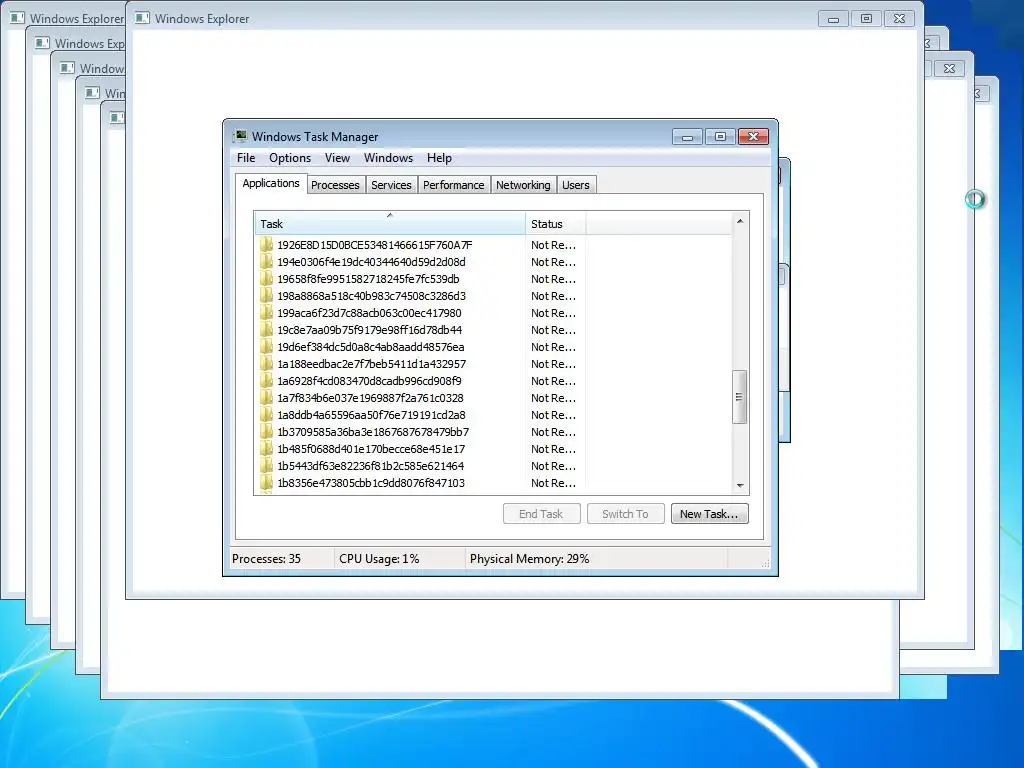Click the folder icon beside 199aca6f23d7c88acb063c00ec417980
The height and width of the screenshot is (768, 1024).
[266, 313]
